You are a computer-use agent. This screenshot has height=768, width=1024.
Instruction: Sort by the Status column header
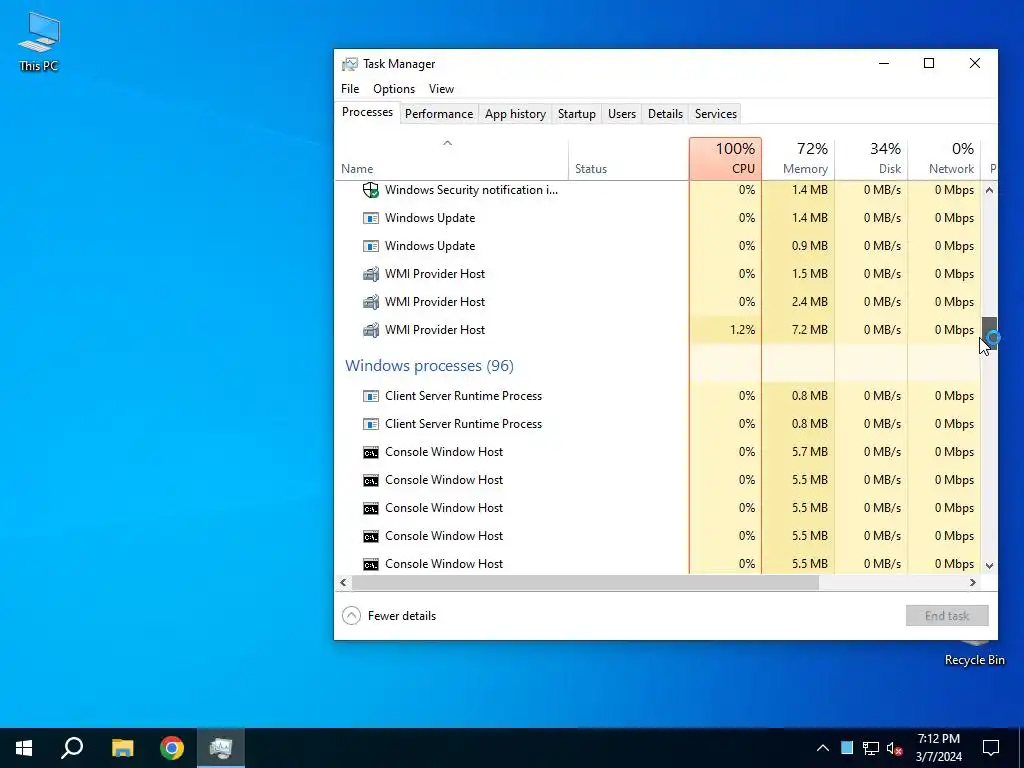coord(628,158)
